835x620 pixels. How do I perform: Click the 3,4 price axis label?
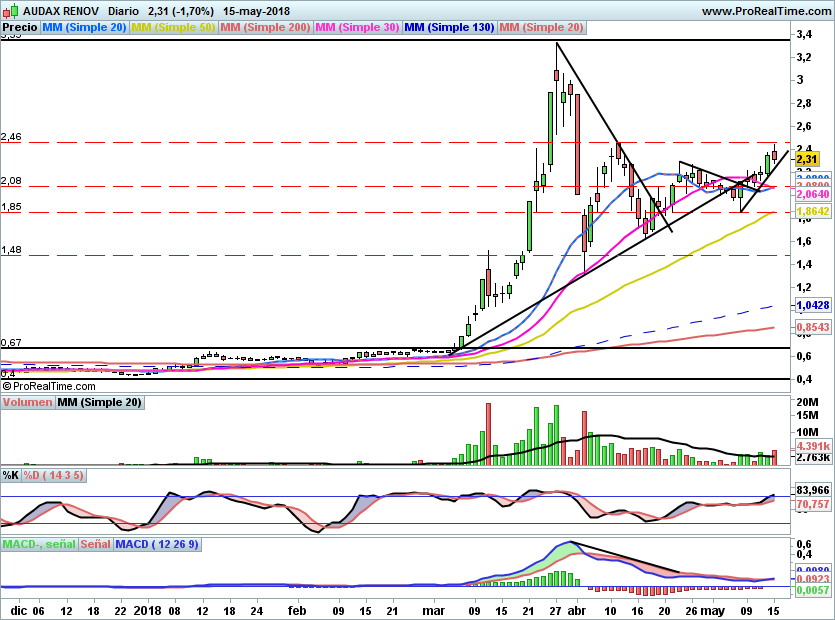click(804, 35)
